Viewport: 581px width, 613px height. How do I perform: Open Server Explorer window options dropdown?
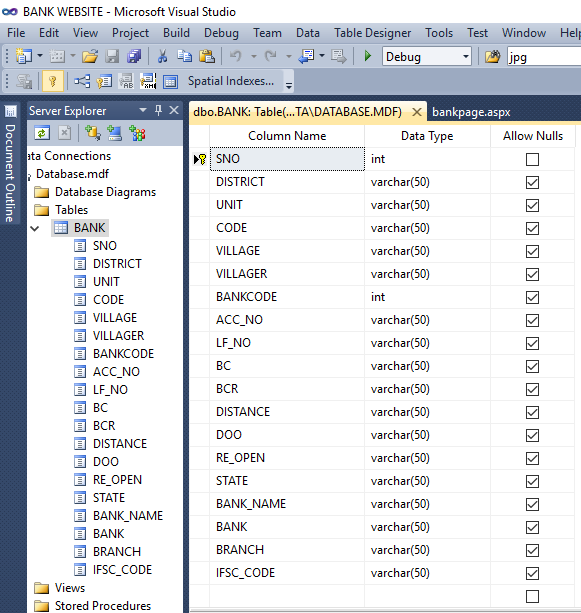coord(143,111)
